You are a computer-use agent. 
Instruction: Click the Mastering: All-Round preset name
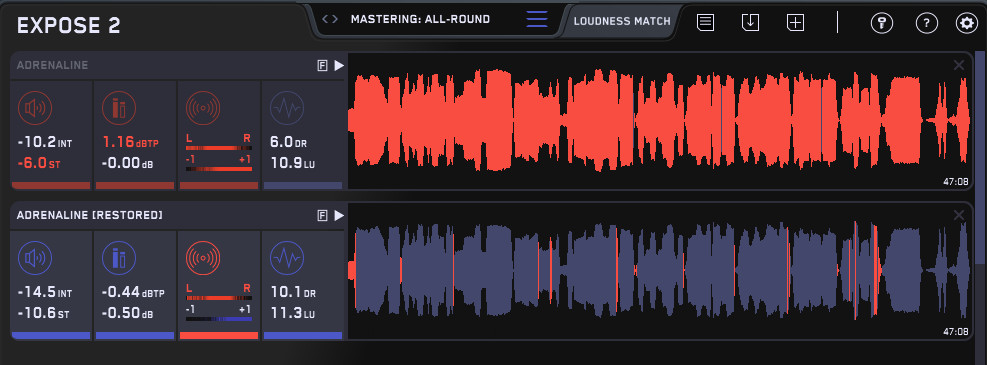click(x=420, y=19)
